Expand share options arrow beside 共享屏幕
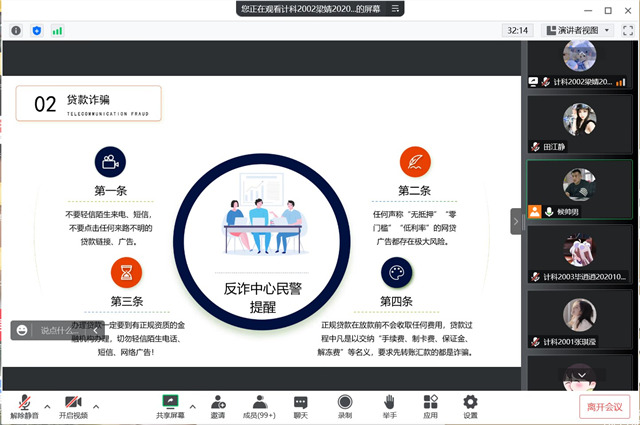The width and height of the screenshot is (640, 425). (x=193, y=407)
